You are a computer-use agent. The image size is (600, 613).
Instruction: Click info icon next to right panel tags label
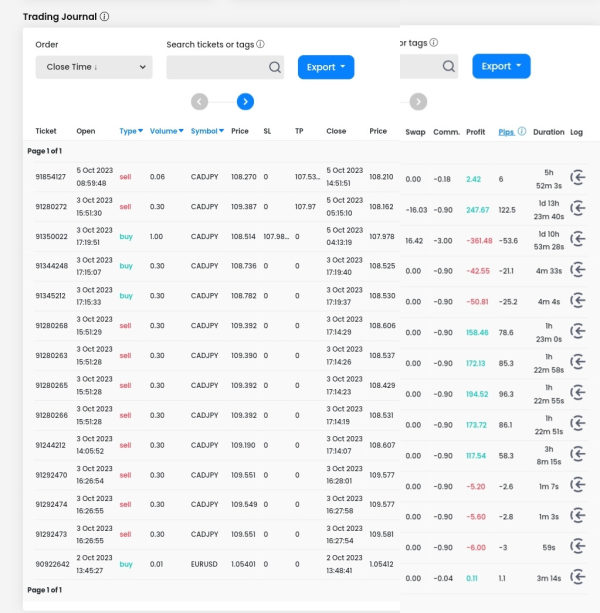tap(434, 42)
